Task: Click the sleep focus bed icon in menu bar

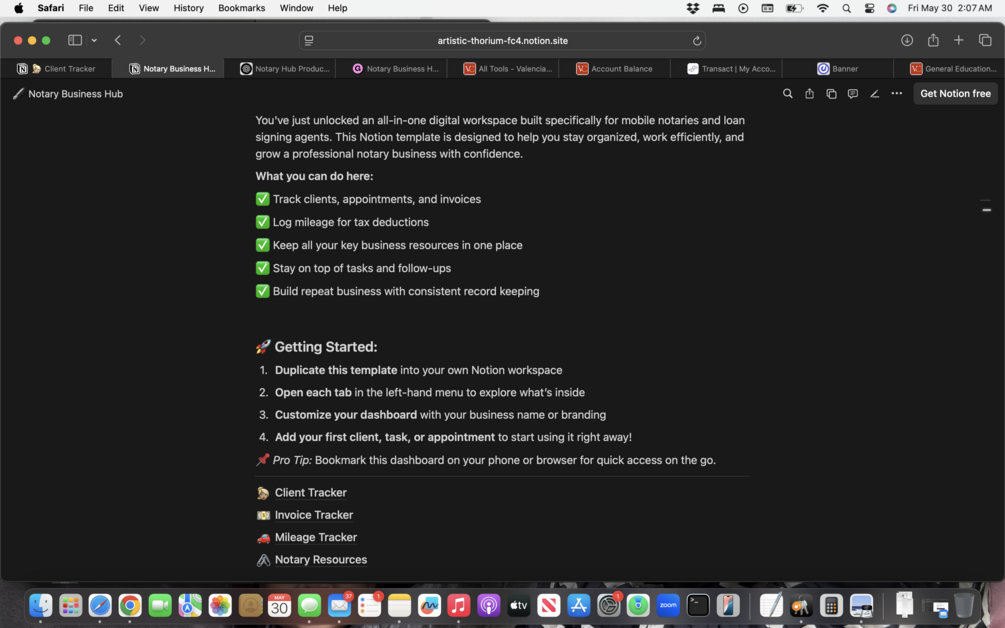Action: [718, 8]
